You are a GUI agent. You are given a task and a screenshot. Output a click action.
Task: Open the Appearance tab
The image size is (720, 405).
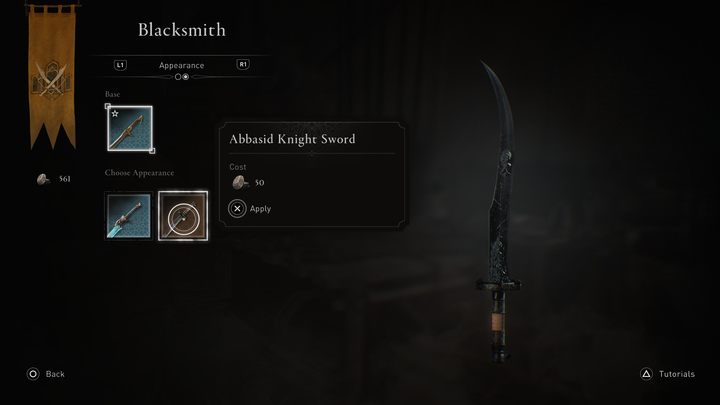point(181,65)
